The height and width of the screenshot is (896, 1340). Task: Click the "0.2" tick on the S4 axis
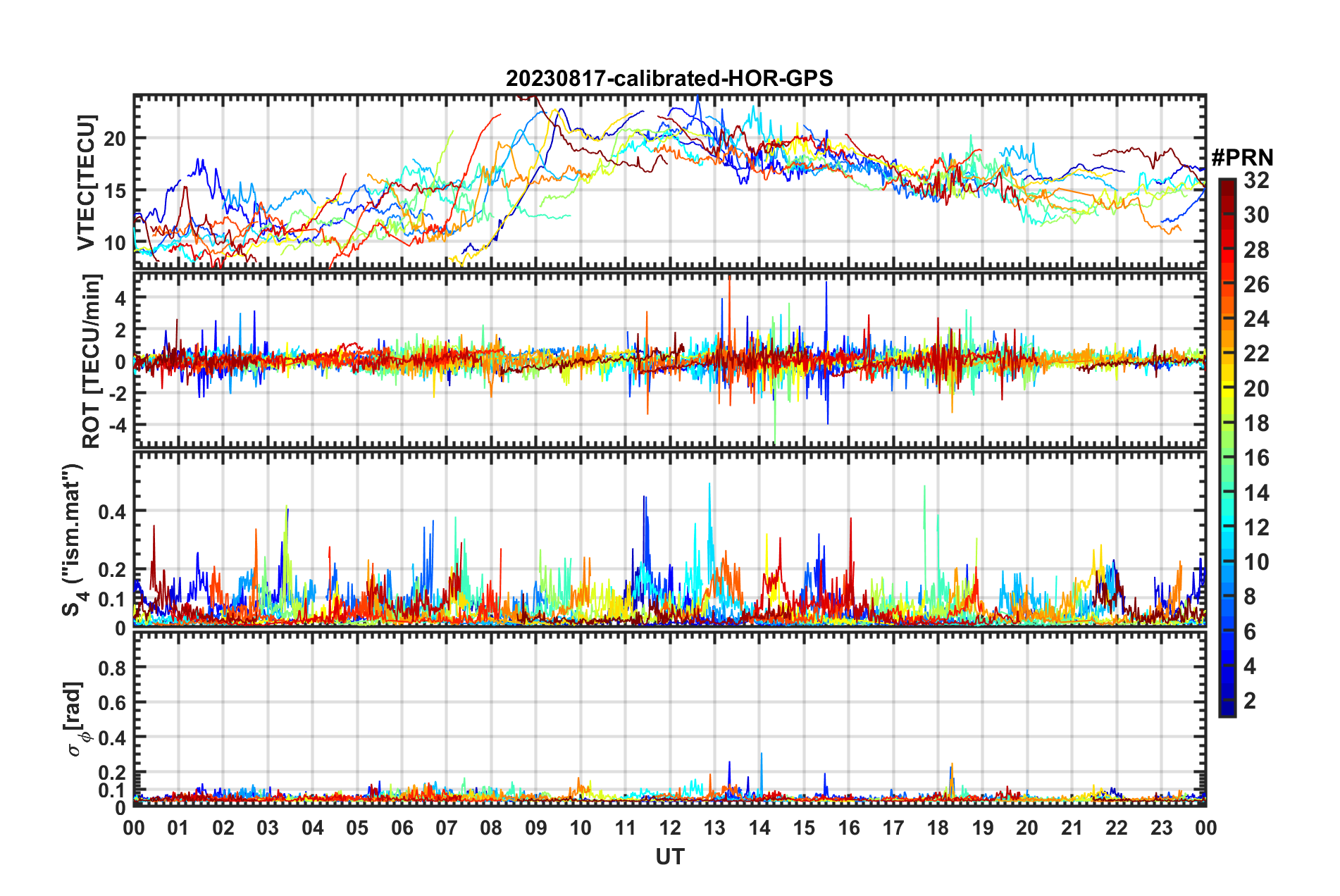(112, 570)
